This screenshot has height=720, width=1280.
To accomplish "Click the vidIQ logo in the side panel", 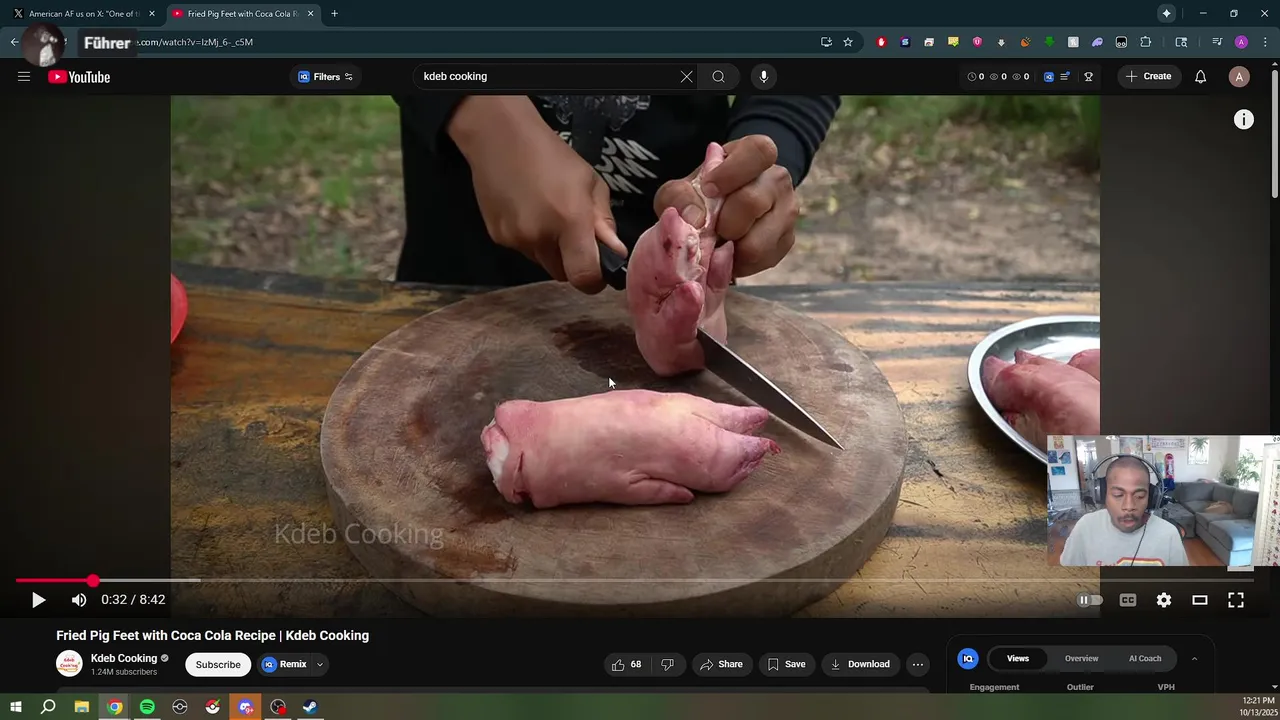I will click(967, 658).
